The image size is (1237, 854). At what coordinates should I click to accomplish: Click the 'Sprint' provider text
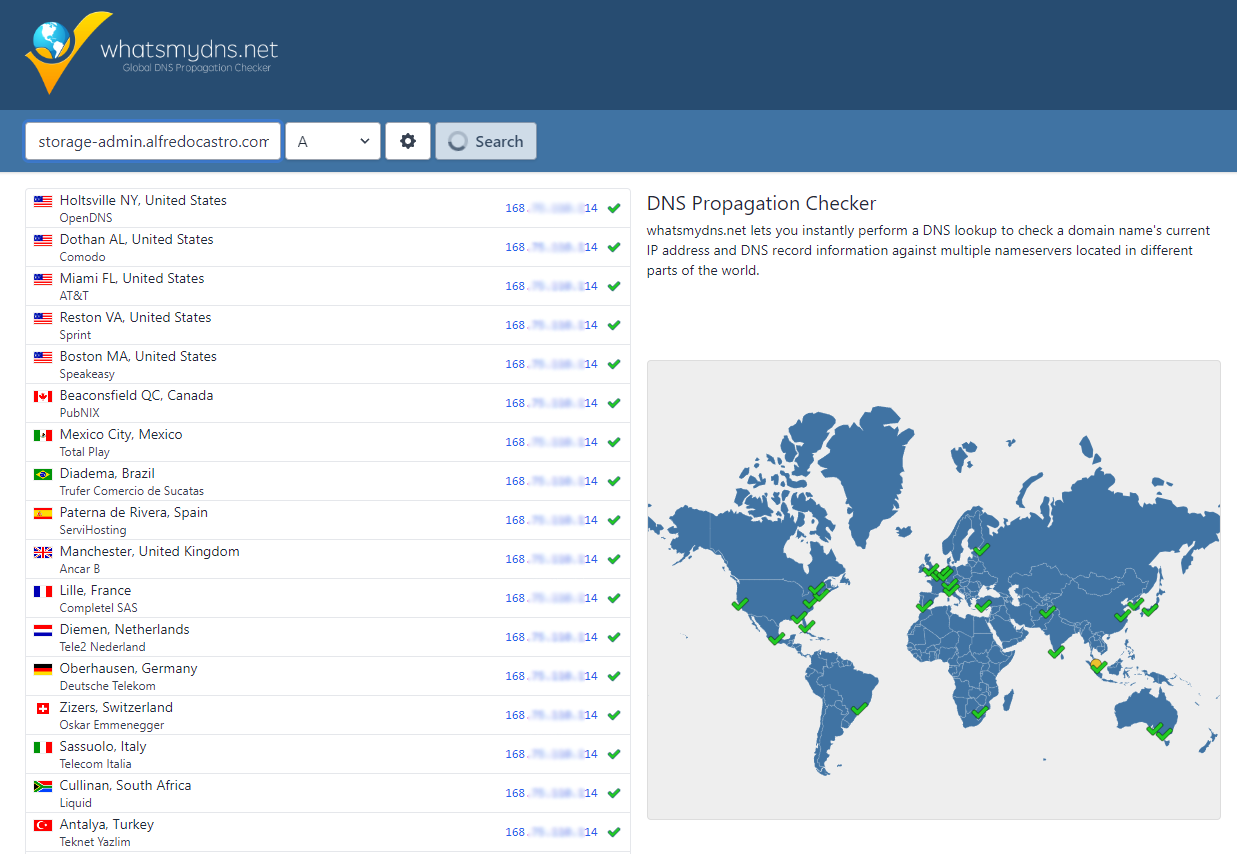click(75, 335)
